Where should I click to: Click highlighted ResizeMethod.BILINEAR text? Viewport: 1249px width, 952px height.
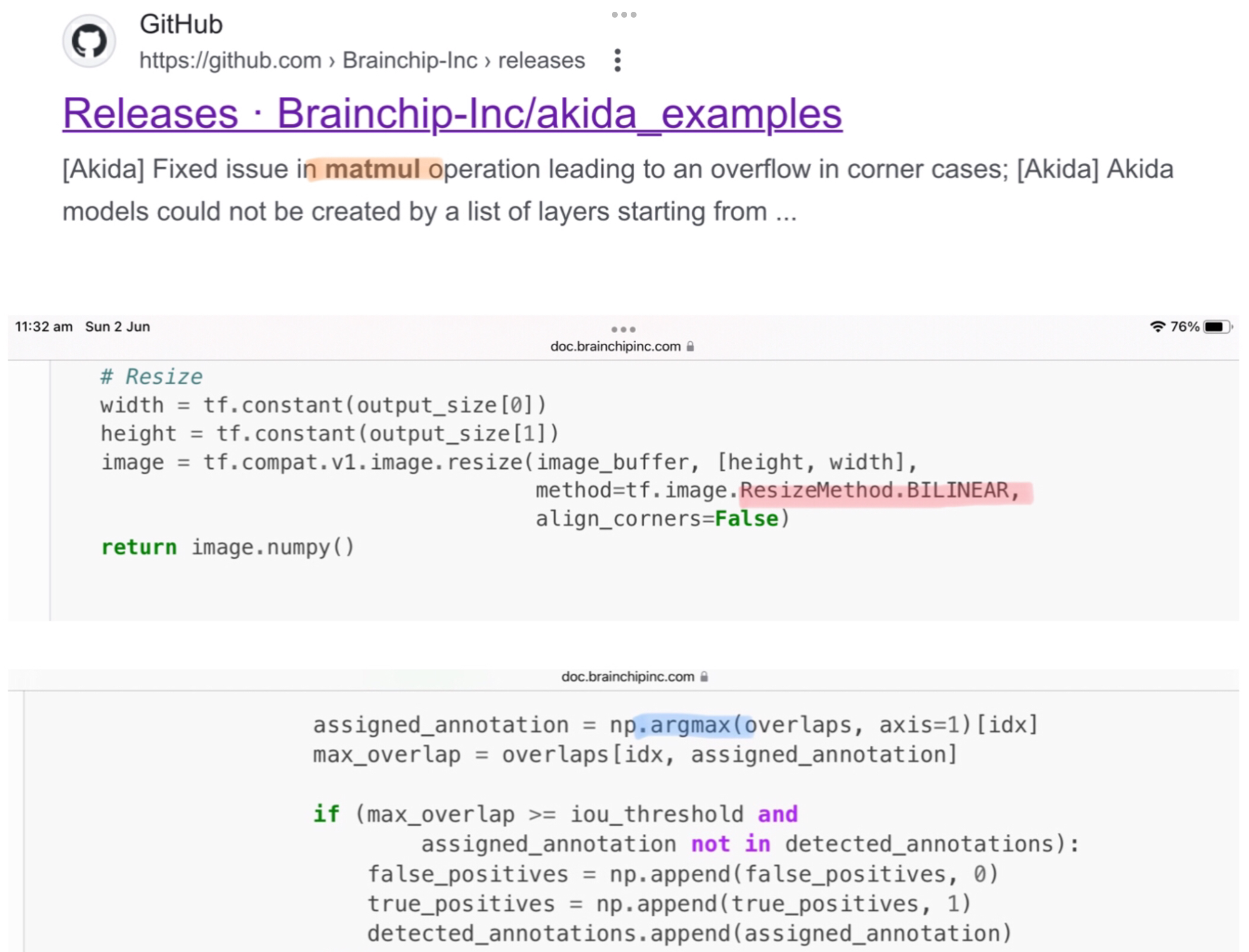[x=880, y=490]
